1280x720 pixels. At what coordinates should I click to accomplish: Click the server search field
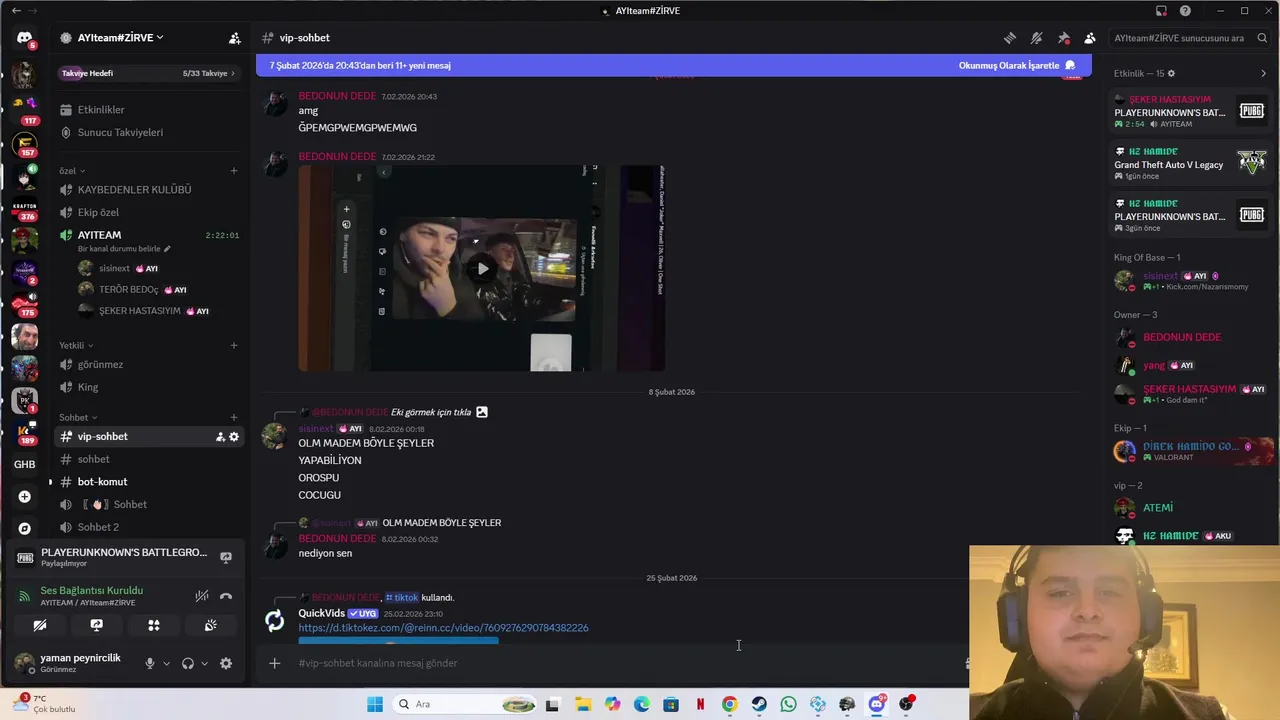(x=1190, y=38)
